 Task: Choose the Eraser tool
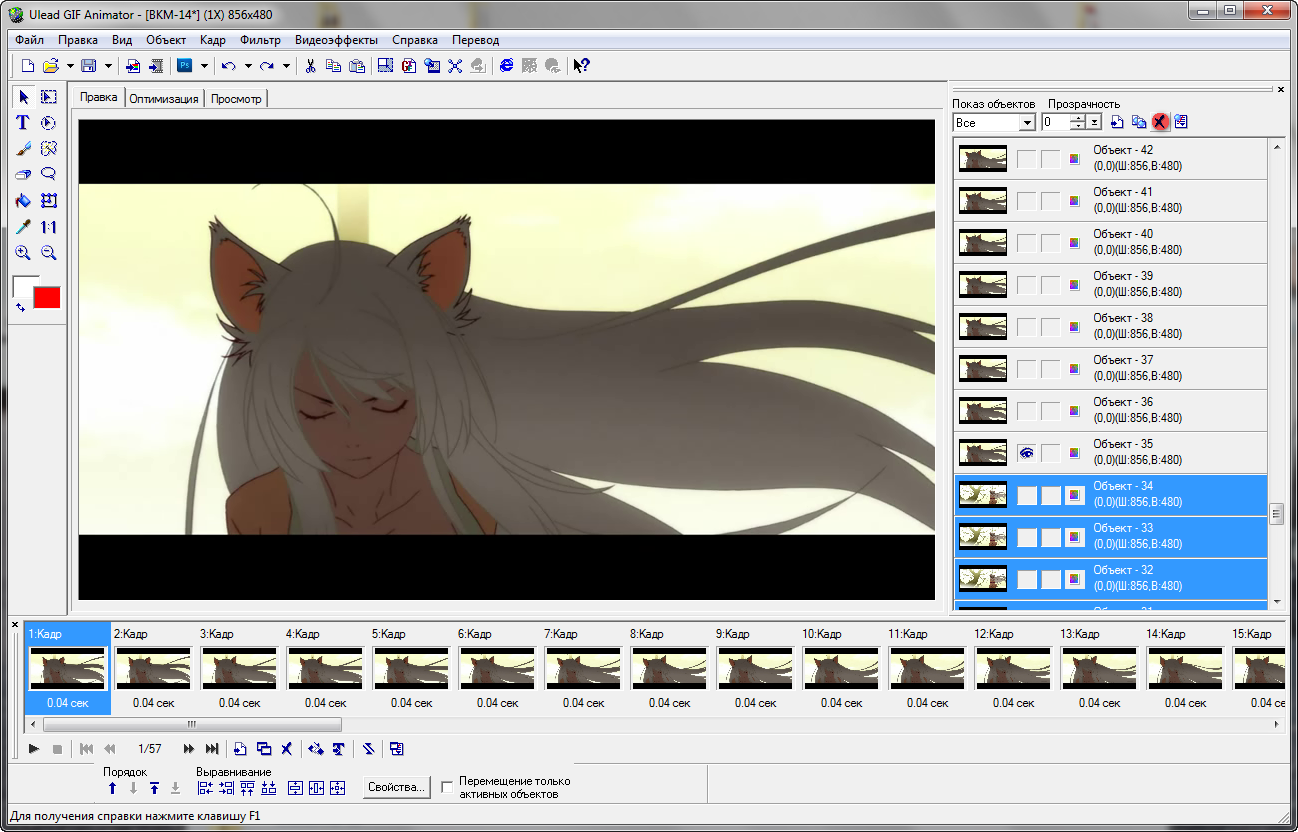(23, 175)
